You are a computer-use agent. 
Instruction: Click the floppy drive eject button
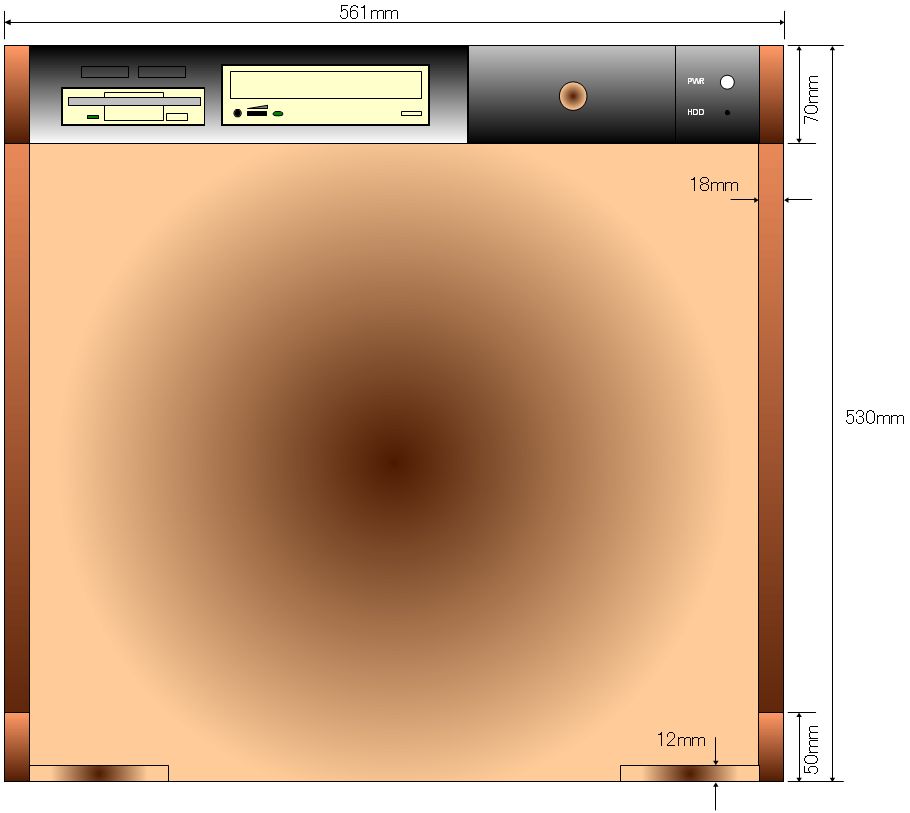[177, 117]
